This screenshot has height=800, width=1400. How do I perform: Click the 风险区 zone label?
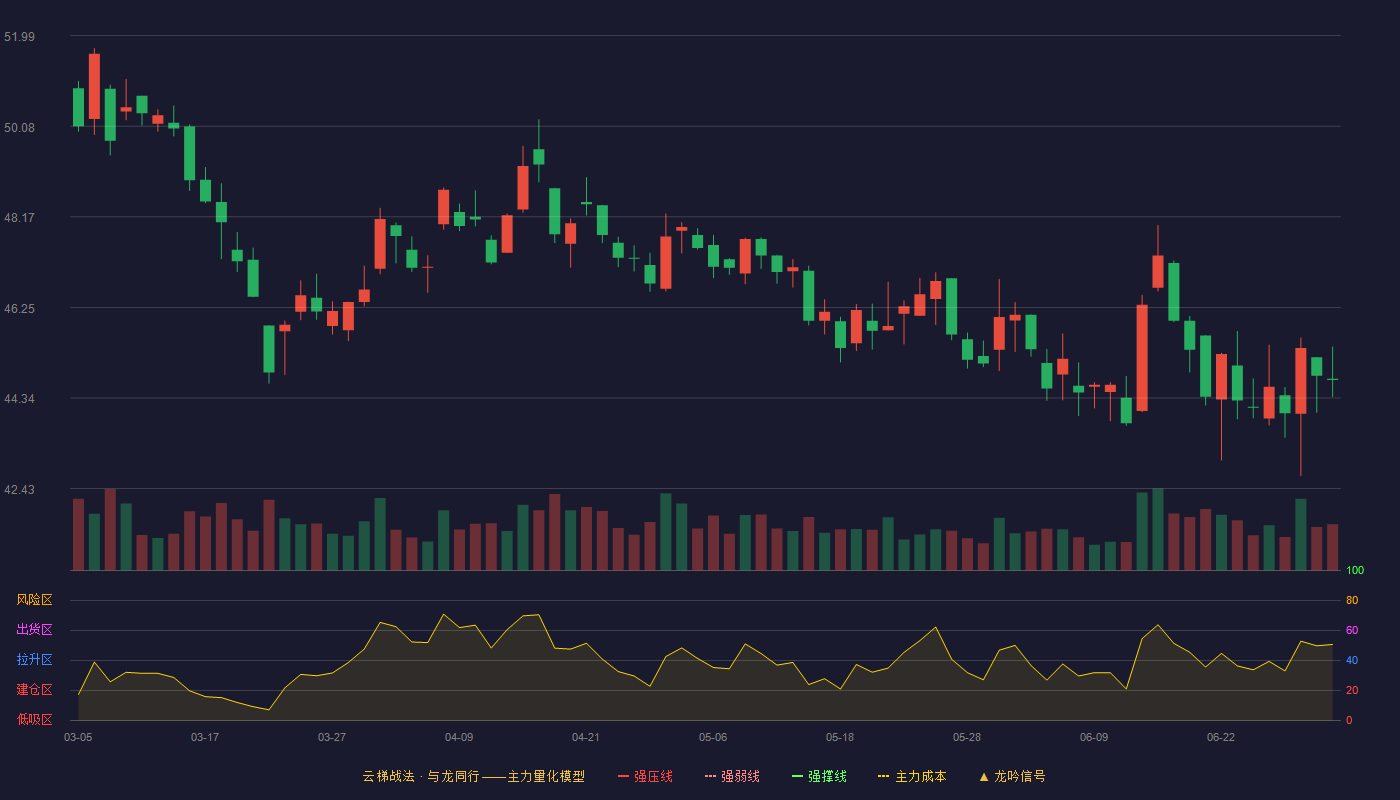click(34, 600)
